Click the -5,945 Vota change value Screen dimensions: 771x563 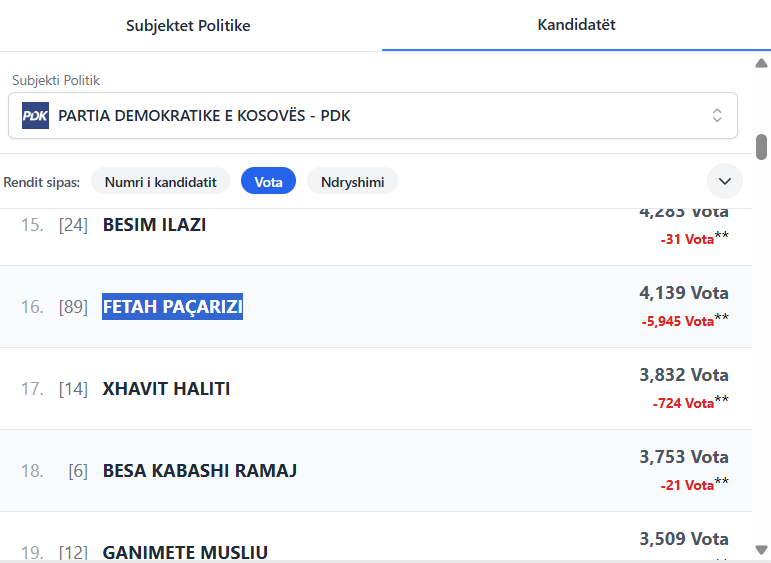click(677, 321)
